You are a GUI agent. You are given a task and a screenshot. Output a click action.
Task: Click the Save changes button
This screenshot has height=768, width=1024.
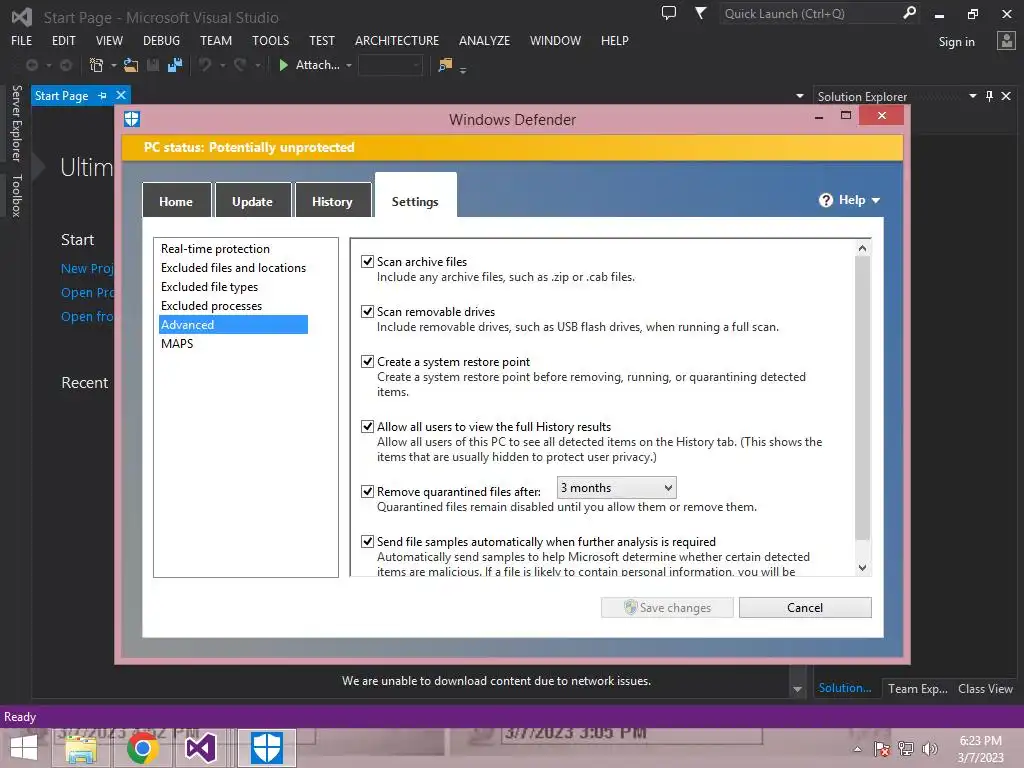tap(667, 608)
